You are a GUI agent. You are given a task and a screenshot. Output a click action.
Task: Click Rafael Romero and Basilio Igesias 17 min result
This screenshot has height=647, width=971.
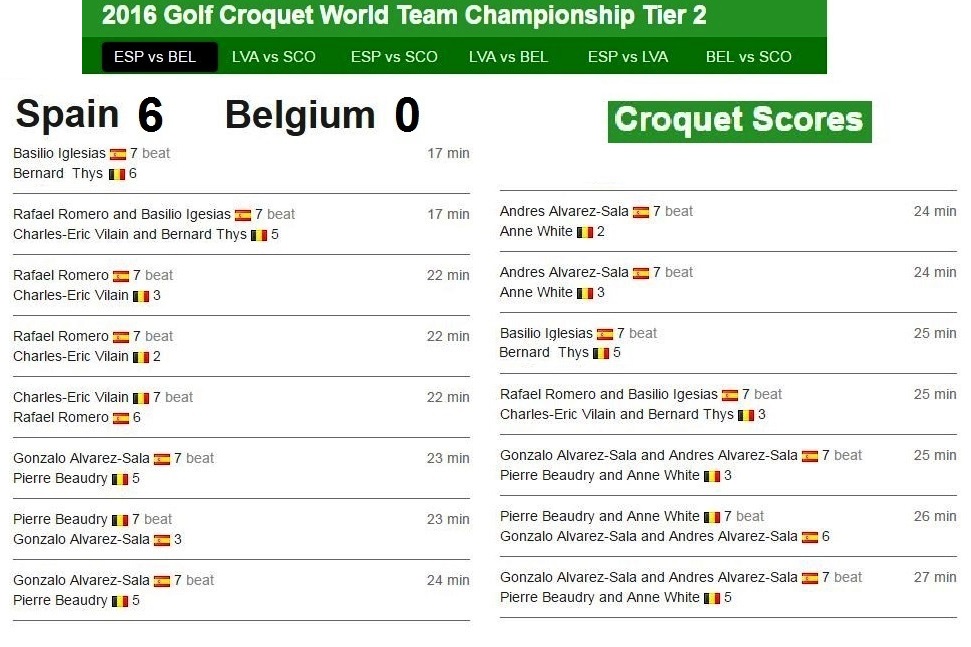[242, 224]
